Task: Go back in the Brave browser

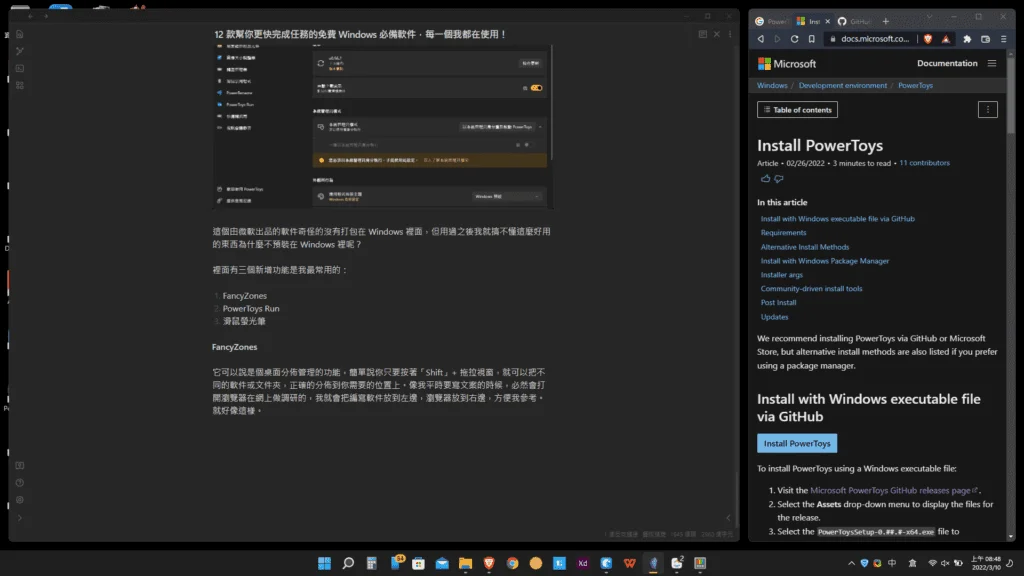Action: tap(761, 39)
